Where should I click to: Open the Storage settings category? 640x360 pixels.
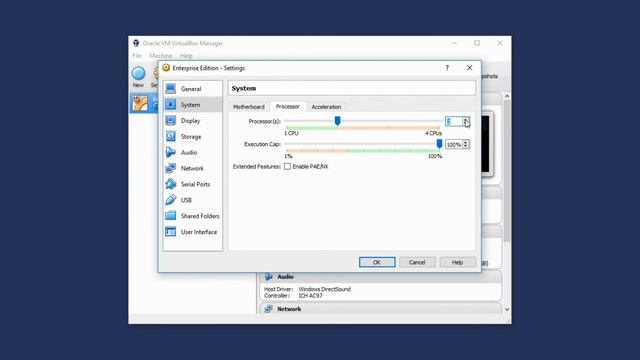tap(193, 136)
